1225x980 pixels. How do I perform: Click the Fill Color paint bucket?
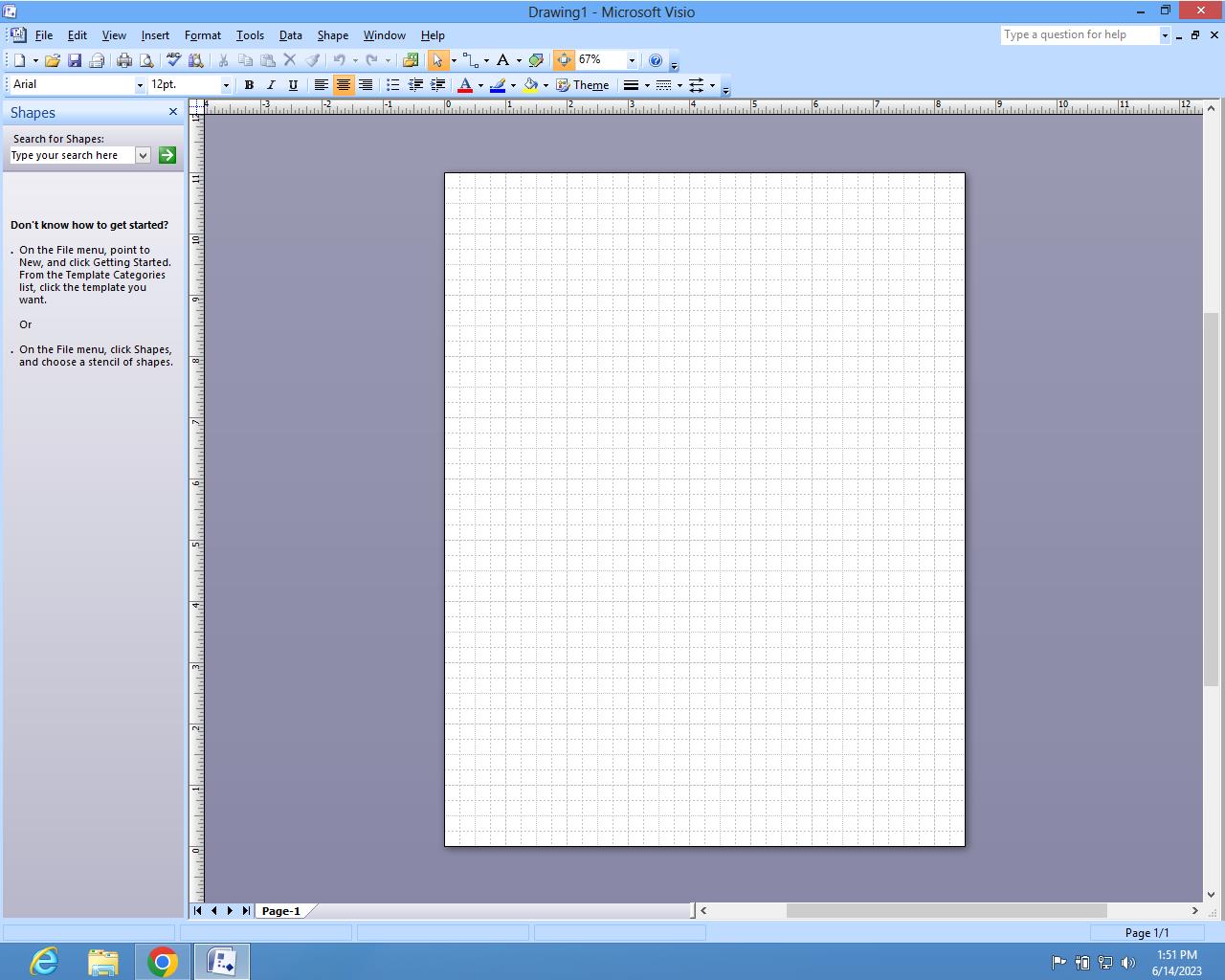[530, 85]
